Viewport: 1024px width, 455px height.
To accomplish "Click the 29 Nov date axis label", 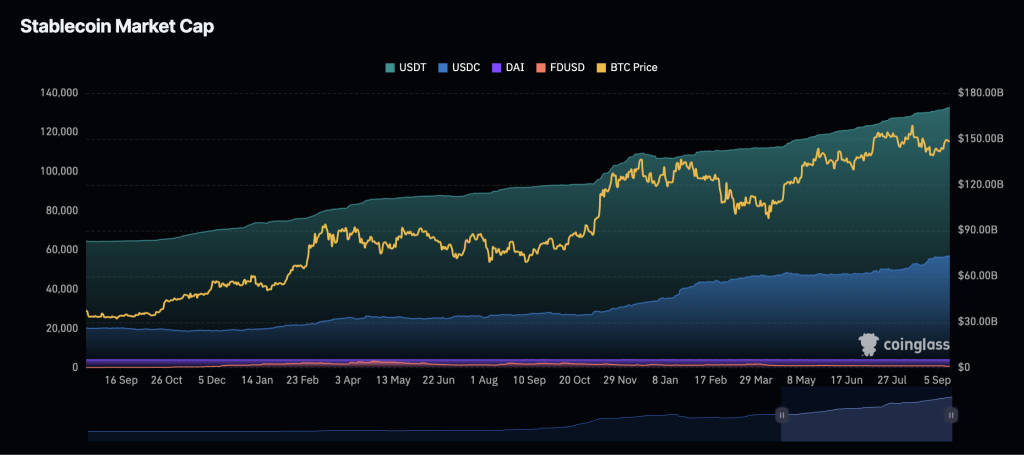I will [x=619, y=380].
